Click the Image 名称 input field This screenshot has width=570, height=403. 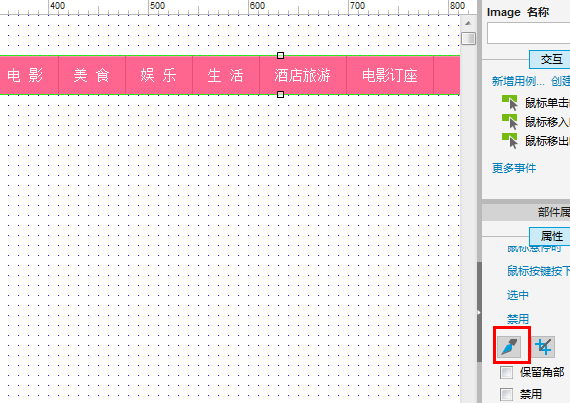point(529,33)
